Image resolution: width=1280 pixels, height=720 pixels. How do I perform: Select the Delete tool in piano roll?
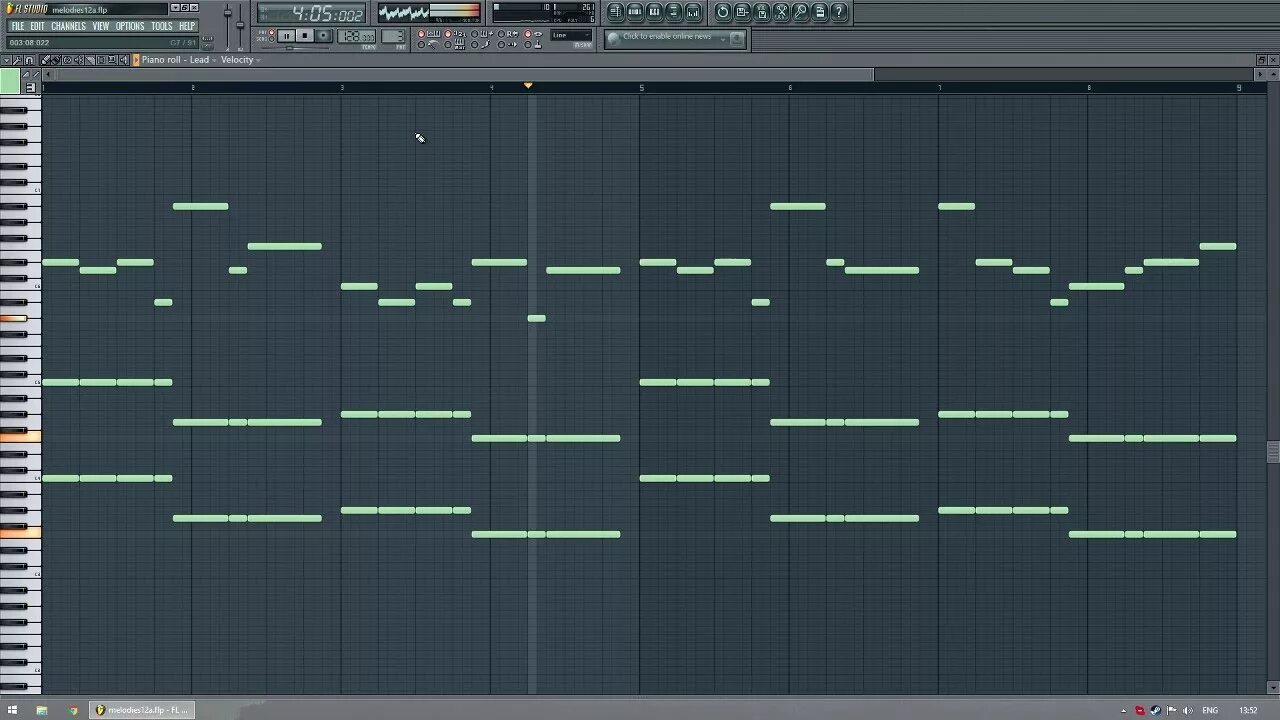coord(67,60)
